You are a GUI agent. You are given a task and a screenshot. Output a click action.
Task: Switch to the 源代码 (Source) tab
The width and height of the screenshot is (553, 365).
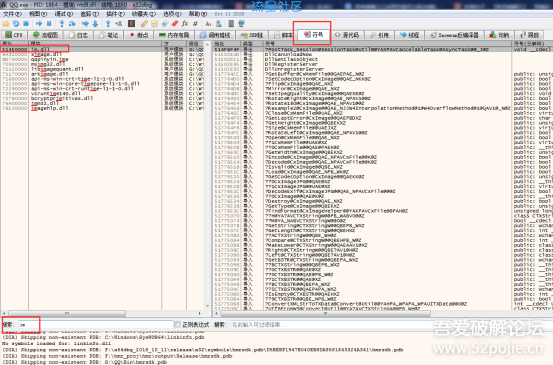(347, 35)
